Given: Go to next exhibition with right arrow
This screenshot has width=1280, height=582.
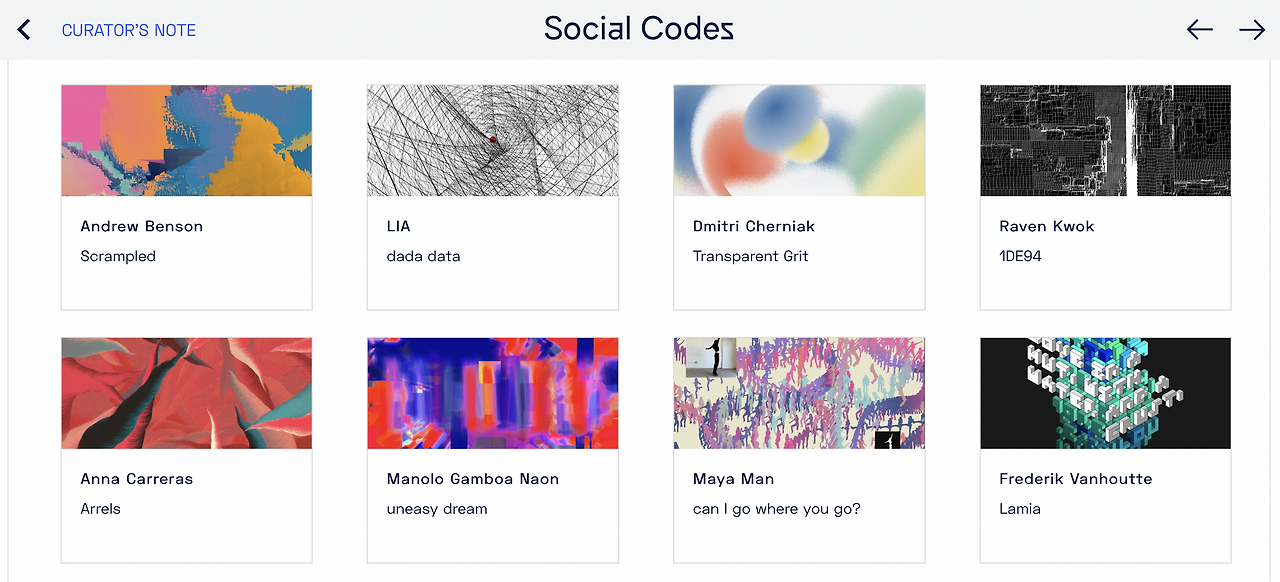Looking at the screenshot, I should tap(1252, 30).
